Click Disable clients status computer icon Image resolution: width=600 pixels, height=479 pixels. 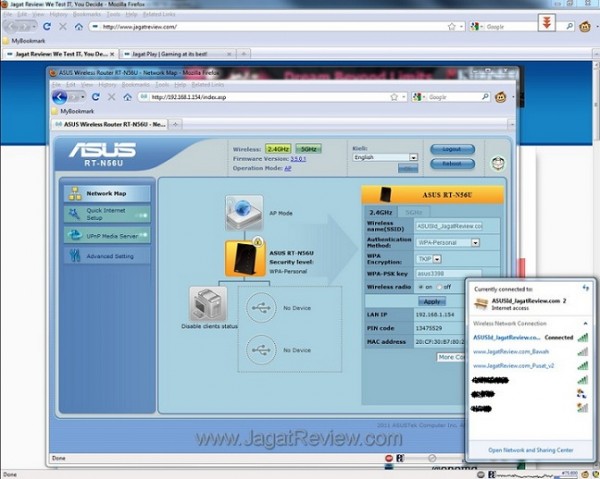(208, 305)
